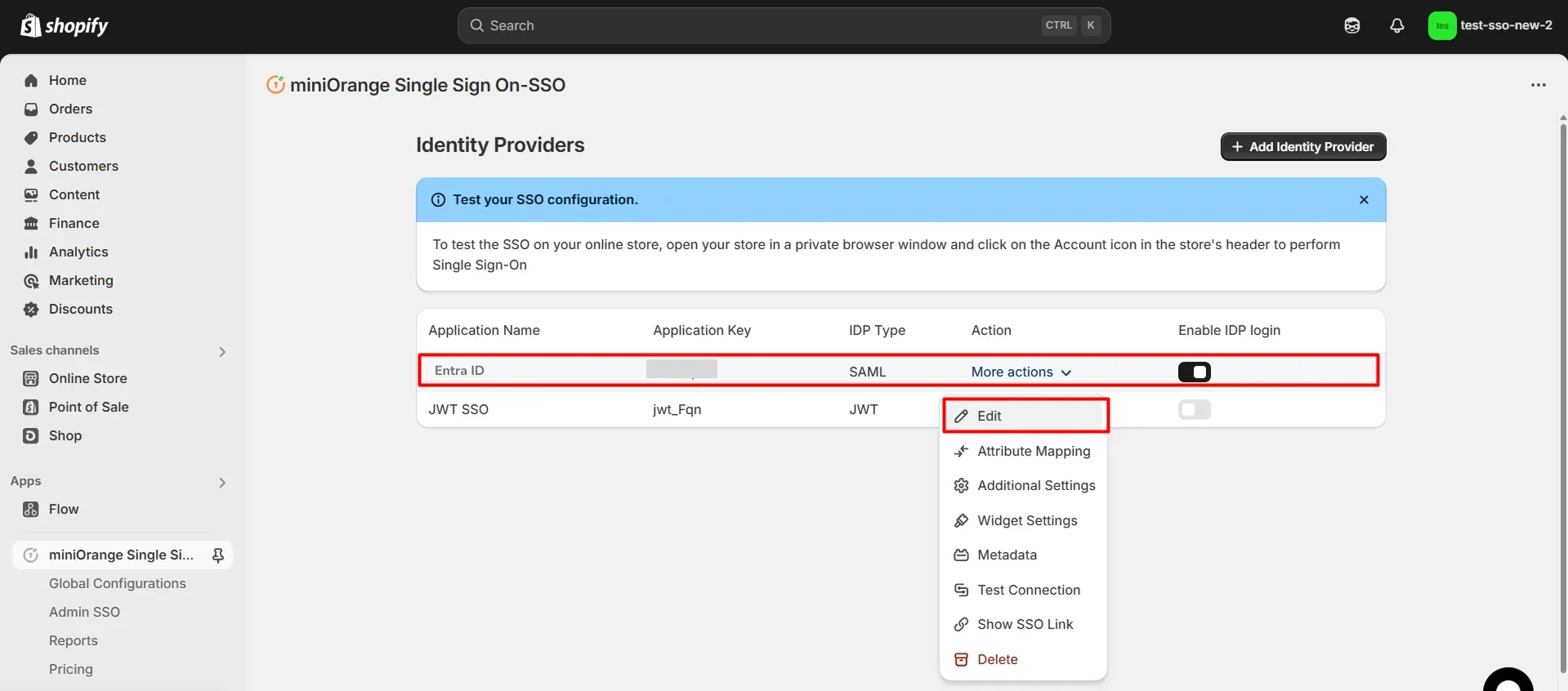Image resolution: width=1568 pixels, height=691 pixels.
Task: Open Global Configurations link in sidebar
Action: click(117, 583)
